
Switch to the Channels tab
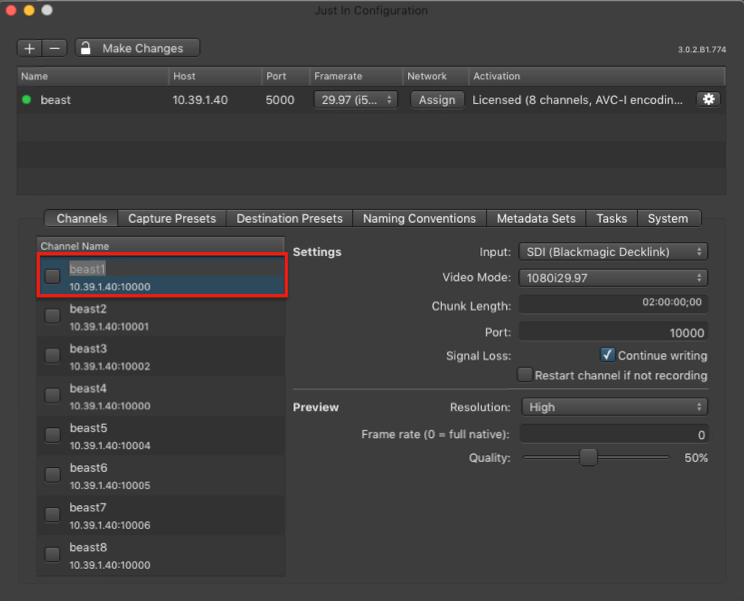[82, 219]
